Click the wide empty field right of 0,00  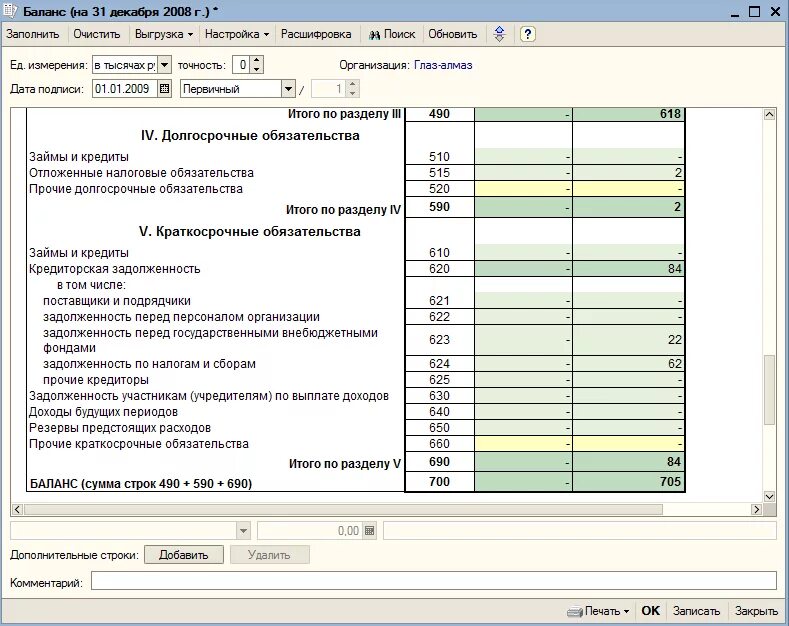pos(580,531)
